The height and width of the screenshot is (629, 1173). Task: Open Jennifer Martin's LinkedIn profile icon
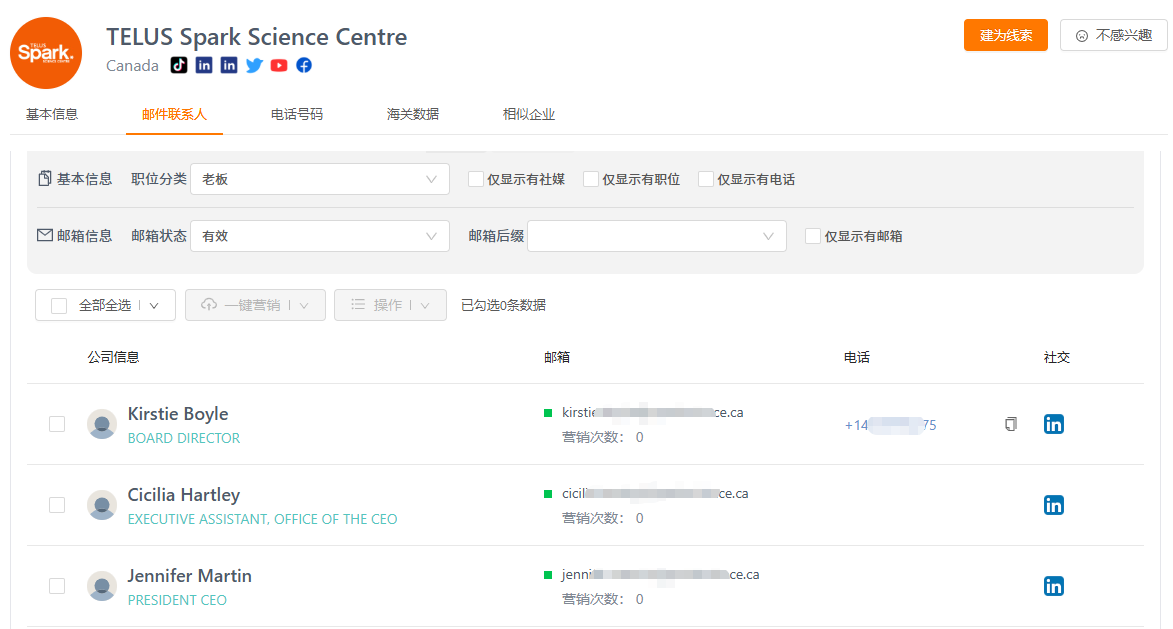coord(1053,586)
